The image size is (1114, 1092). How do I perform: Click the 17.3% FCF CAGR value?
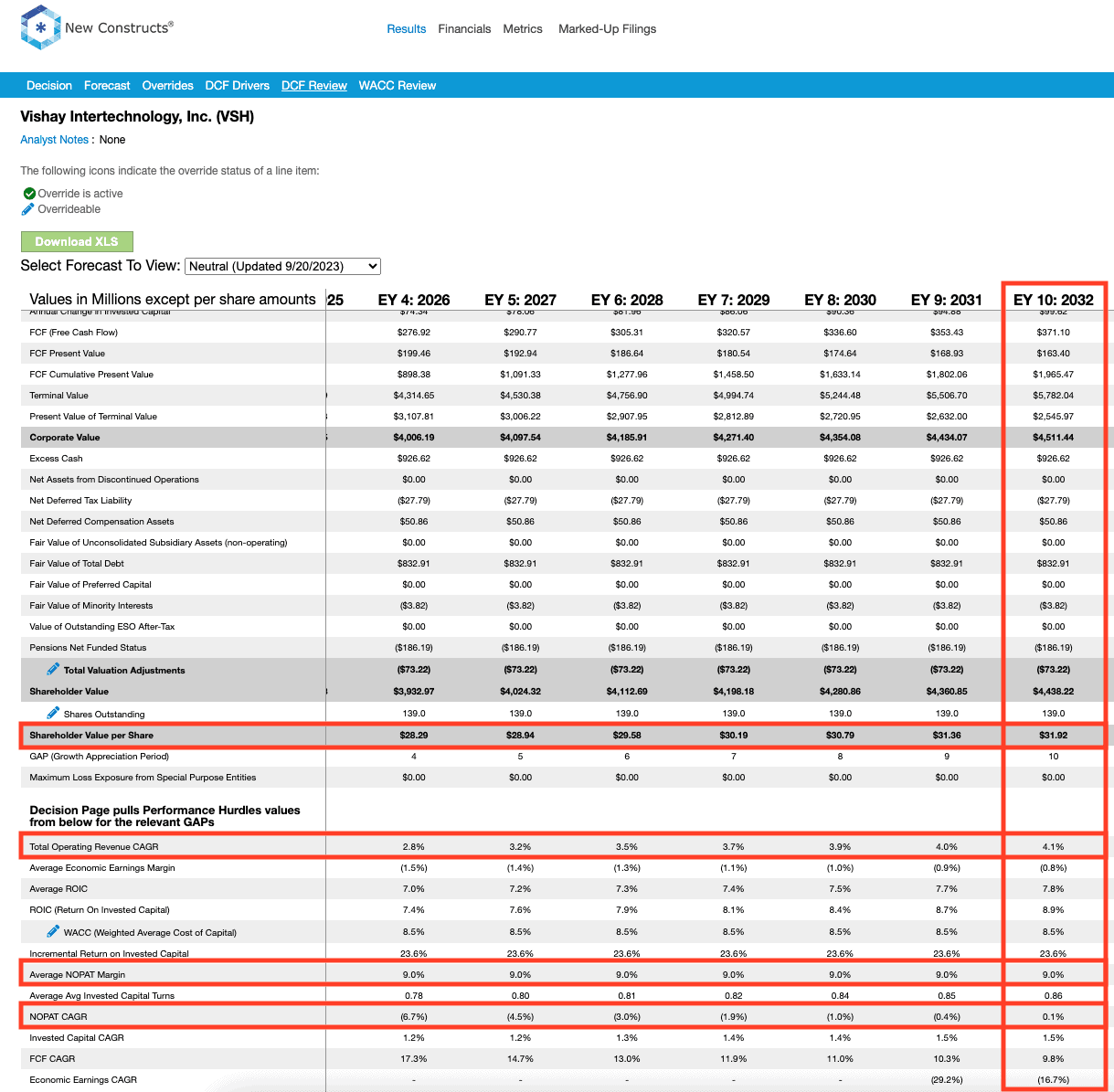point(414,1059)
